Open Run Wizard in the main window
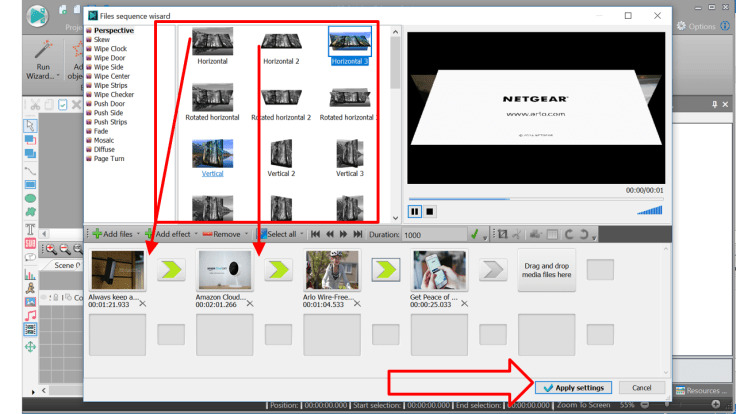 point(43,61)
